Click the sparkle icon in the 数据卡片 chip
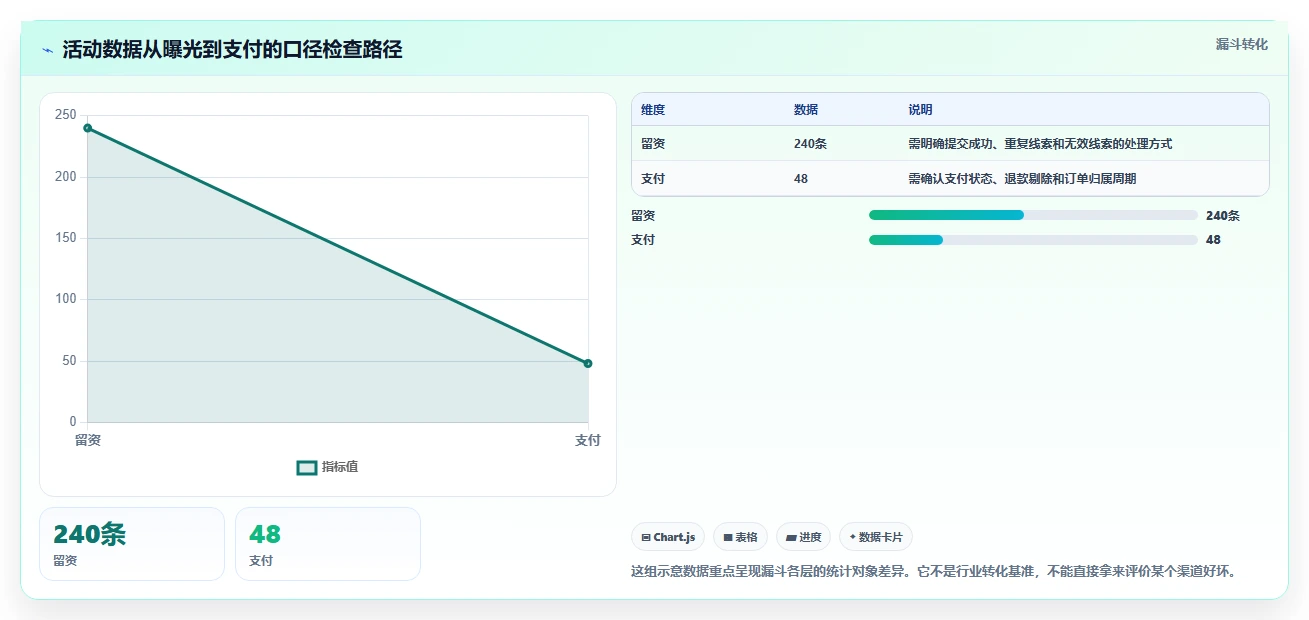The image size is (1309, 620). [x=853, y=537]
